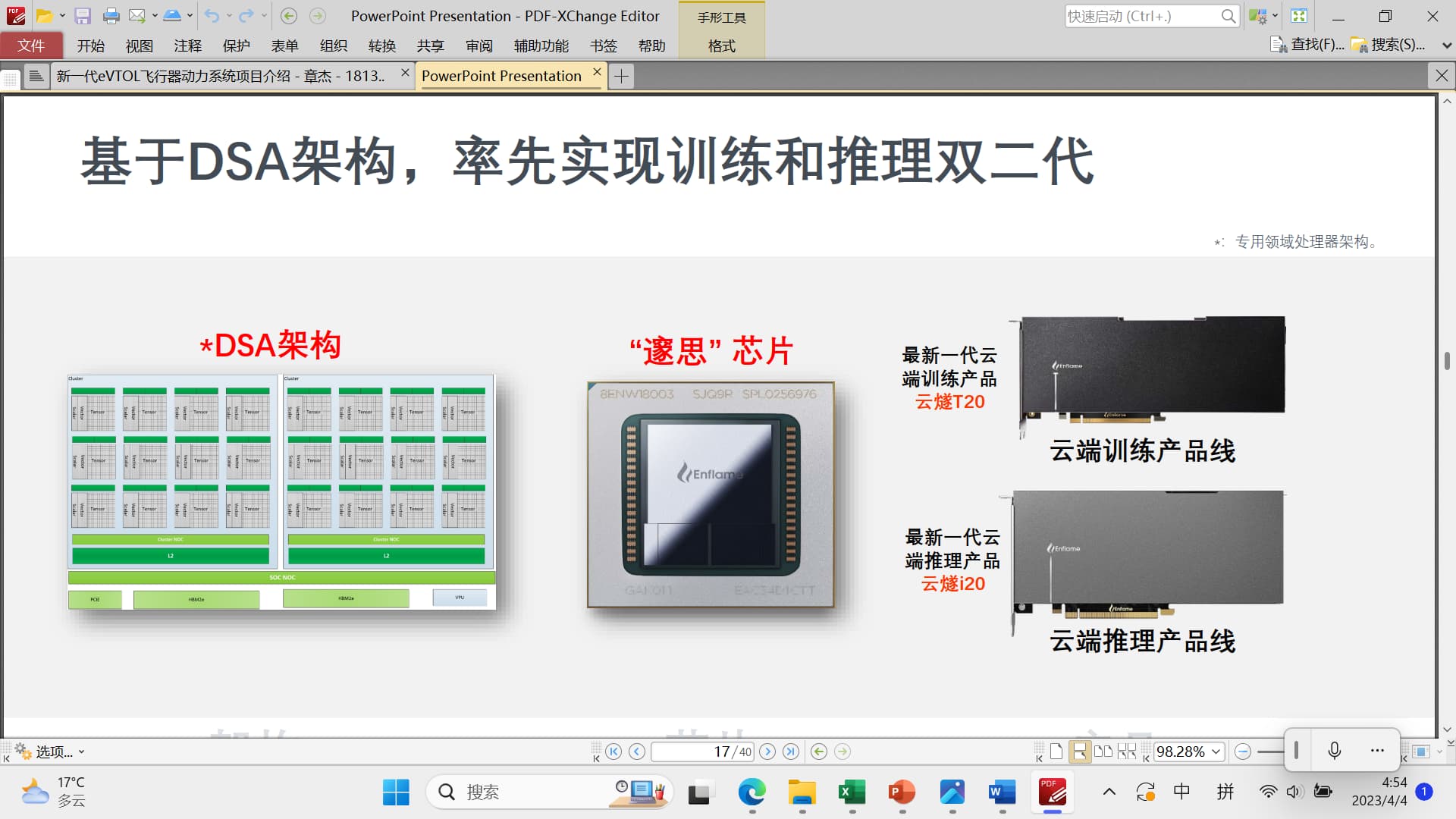
Task: Undo the last action
Action: 212,16
